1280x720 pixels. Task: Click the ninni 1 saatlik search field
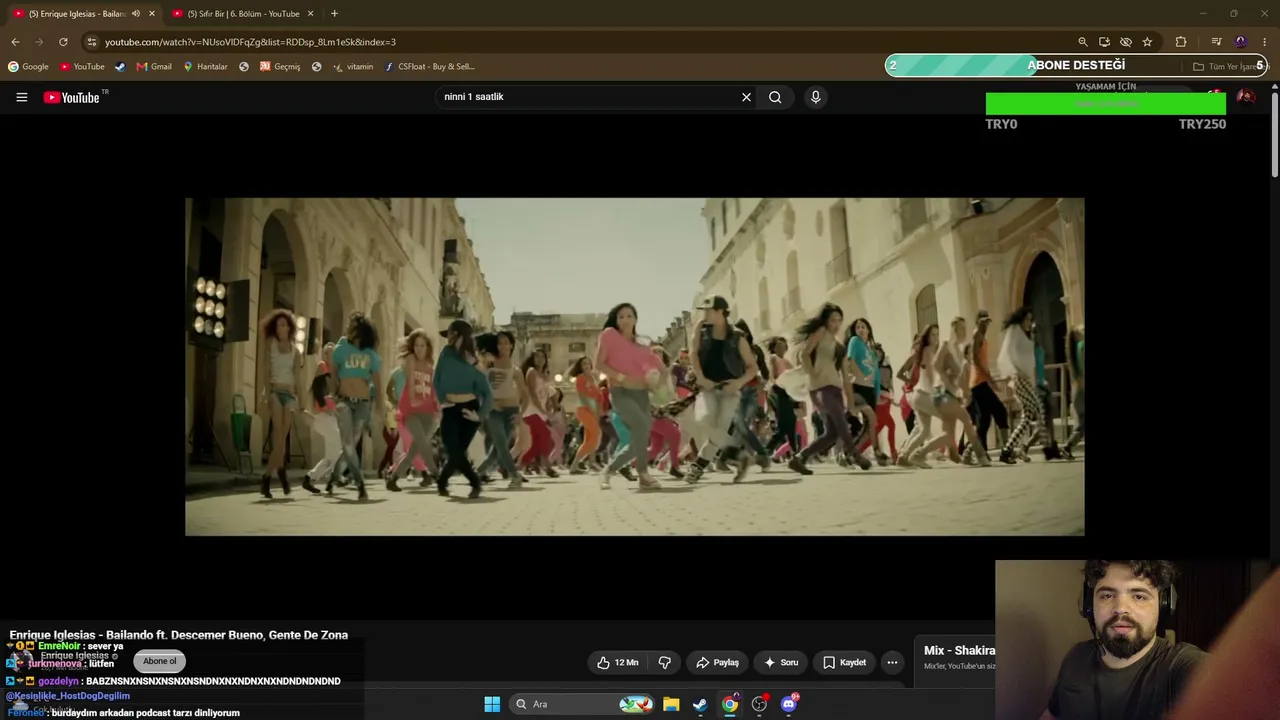point(587,97)
